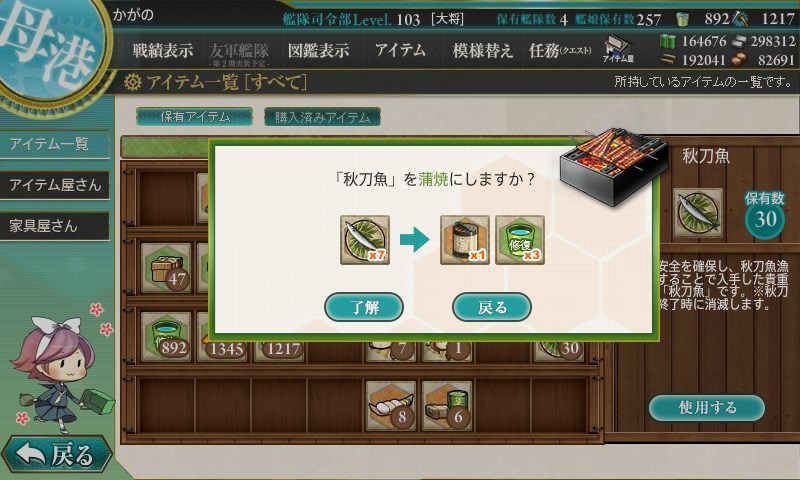Switch to the 保有アイテム tab
Viewport: 800px width, 480px height.
(x=194, y=117)
